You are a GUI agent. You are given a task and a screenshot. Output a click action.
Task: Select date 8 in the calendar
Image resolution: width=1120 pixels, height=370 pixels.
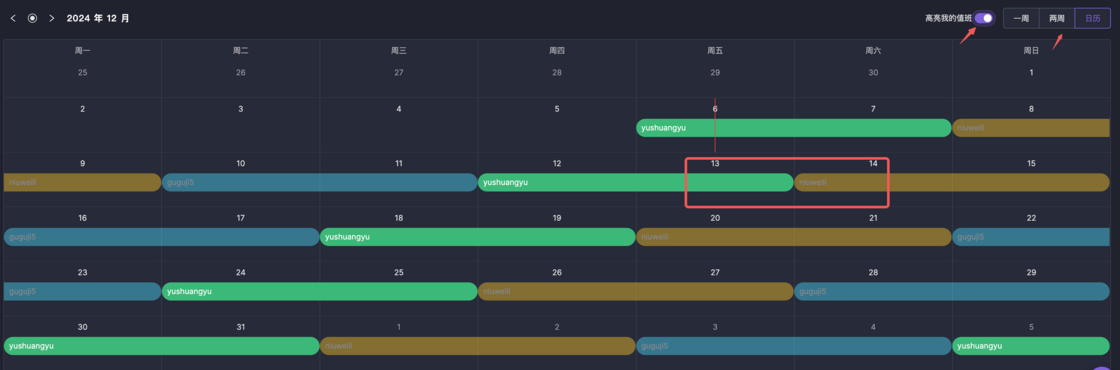pos(1031,109)
